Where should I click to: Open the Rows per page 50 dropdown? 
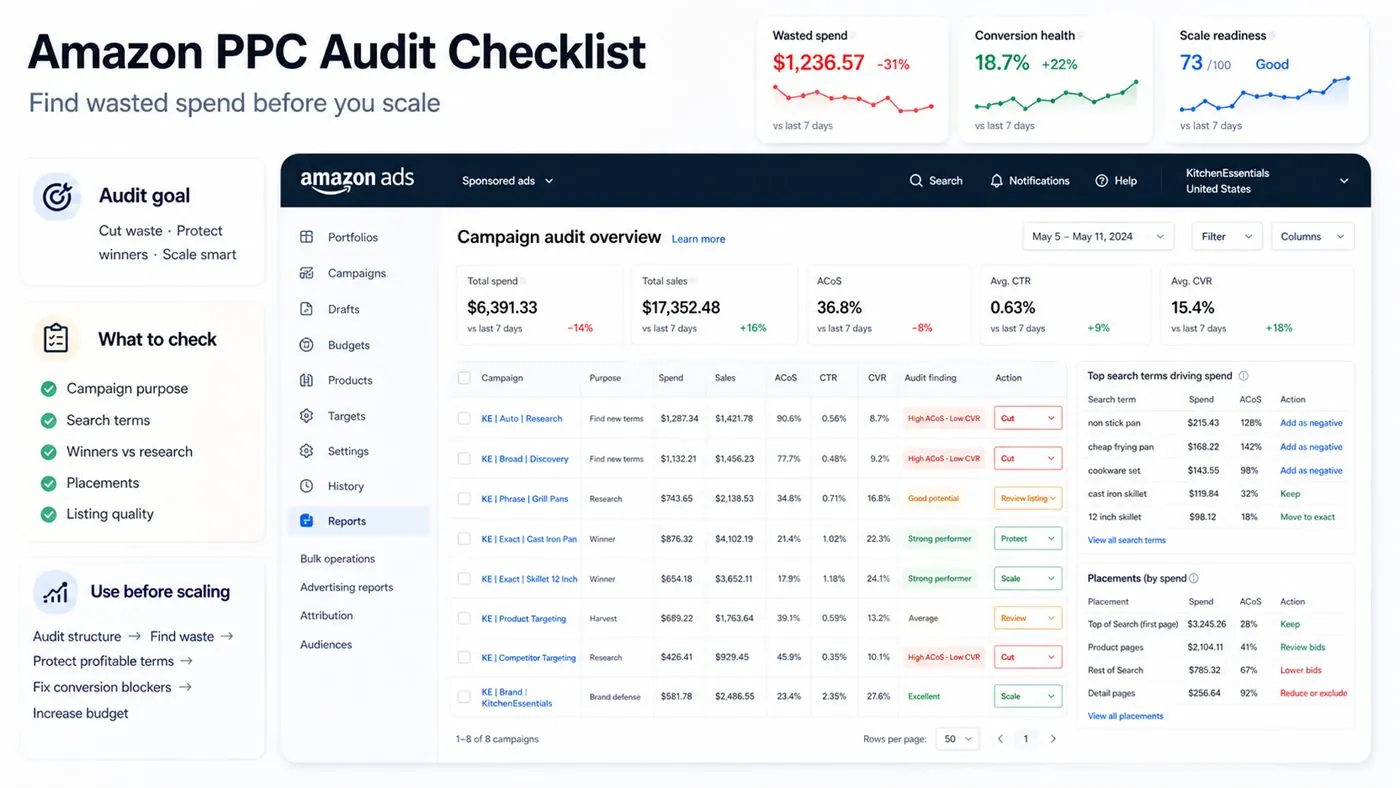(958, 739)
